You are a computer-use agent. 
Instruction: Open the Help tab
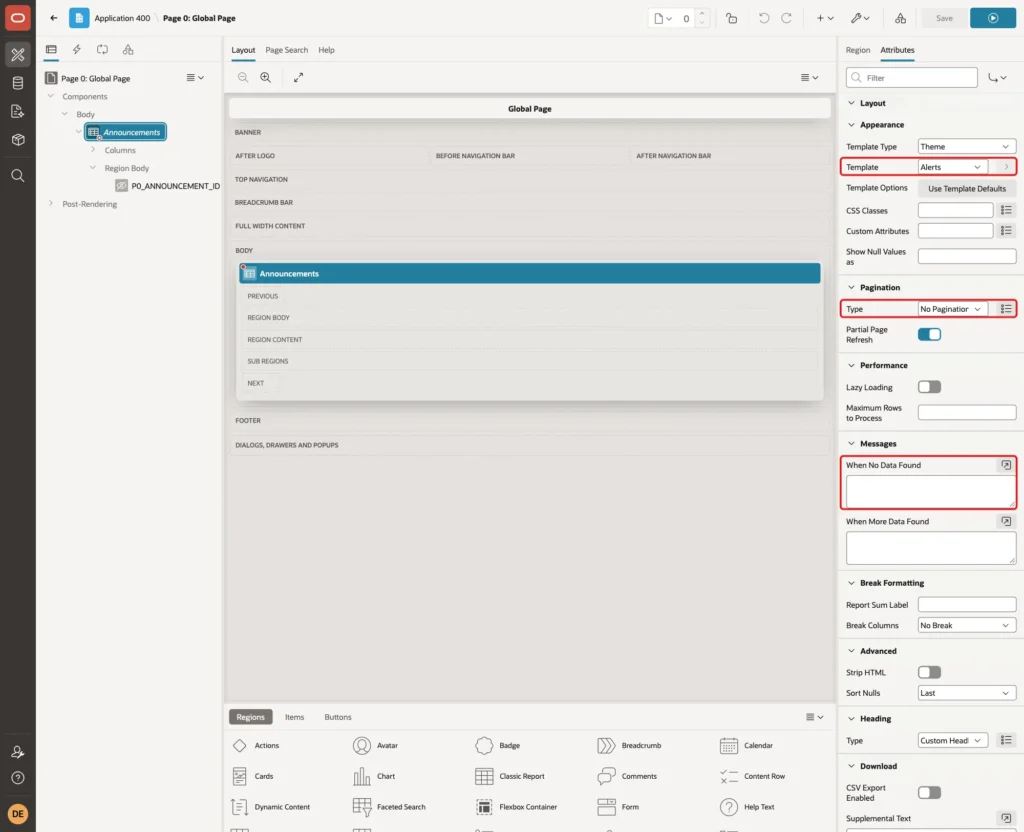pyautogui.click(x=326, y=50)
